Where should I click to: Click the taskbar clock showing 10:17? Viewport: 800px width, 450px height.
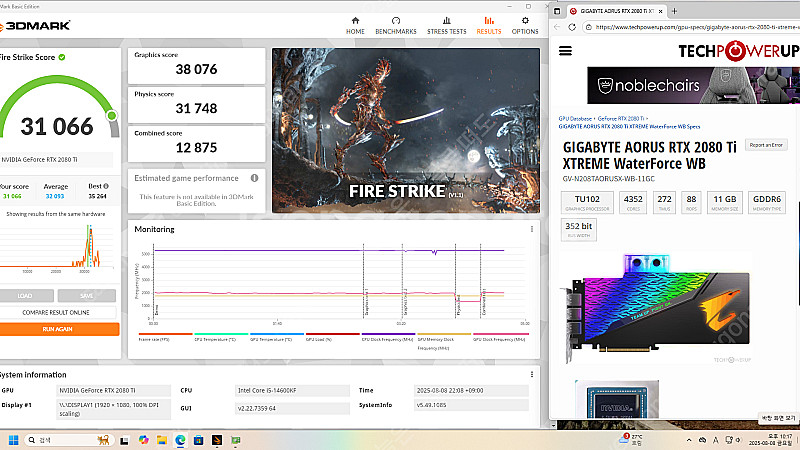point(770,440)
